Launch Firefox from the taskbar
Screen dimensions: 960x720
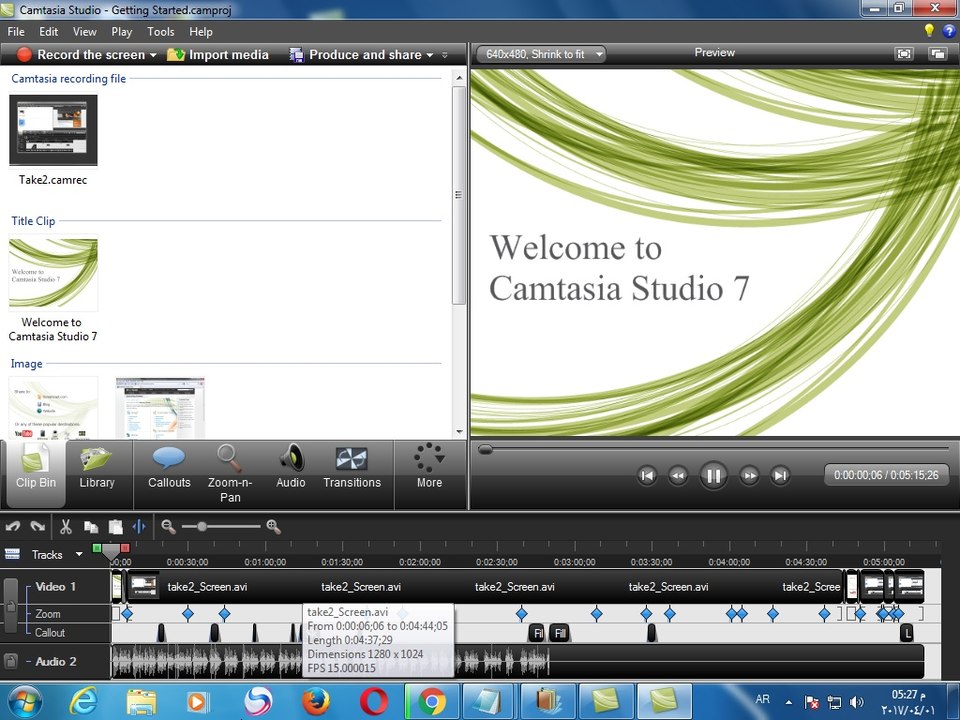(x=315, y=701)
